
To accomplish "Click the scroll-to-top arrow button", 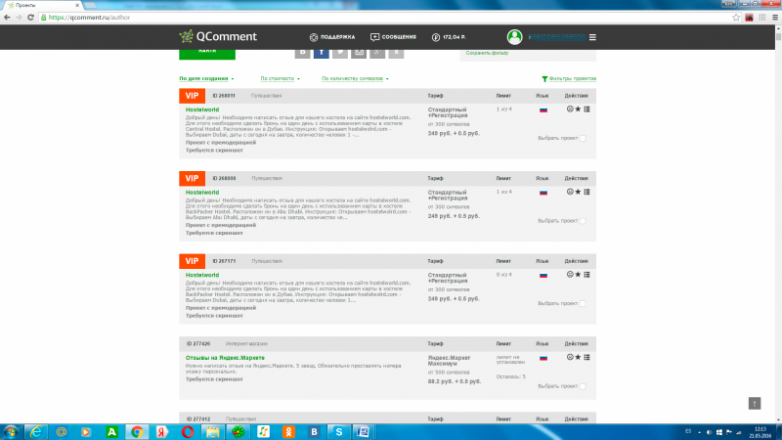I will 755,403.
